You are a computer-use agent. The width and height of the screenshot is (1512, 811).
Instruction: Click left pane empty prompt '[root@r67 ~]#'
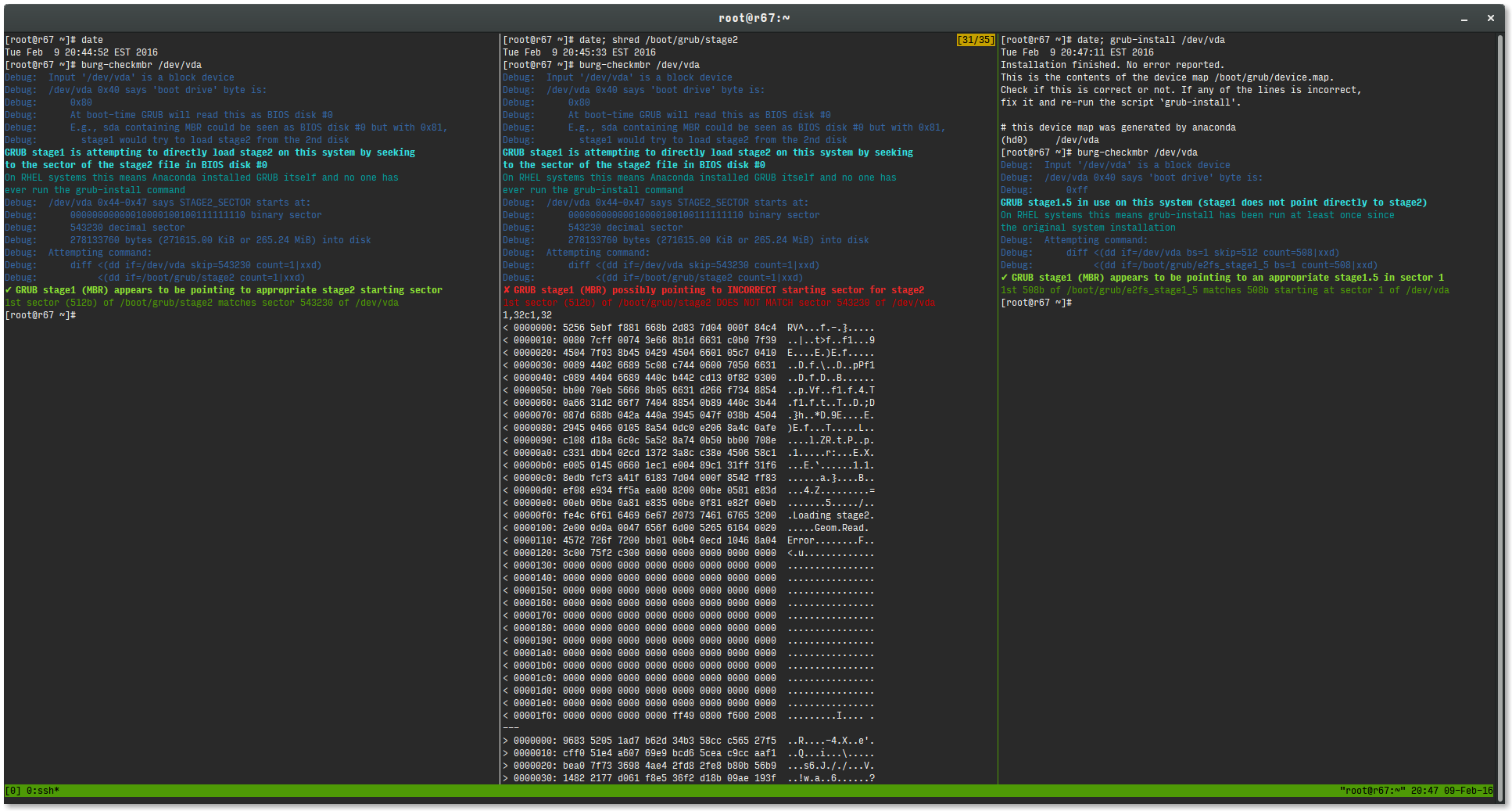tap(41, 315)
